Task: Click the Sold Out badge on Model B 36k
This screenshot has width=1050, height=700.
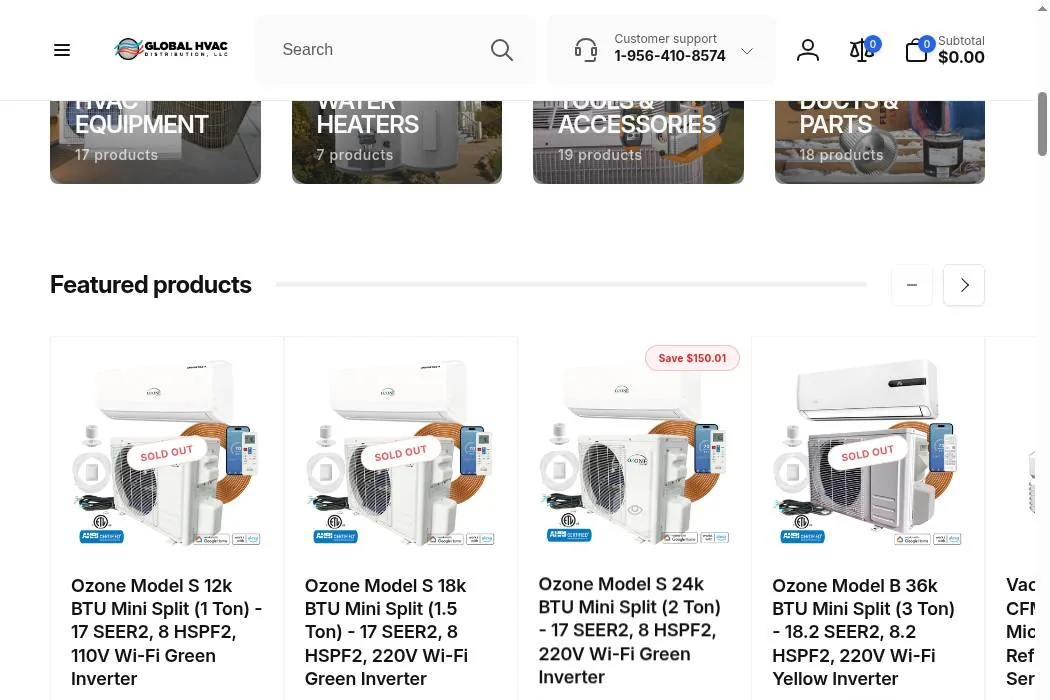Action: click(x=867, y=453)
